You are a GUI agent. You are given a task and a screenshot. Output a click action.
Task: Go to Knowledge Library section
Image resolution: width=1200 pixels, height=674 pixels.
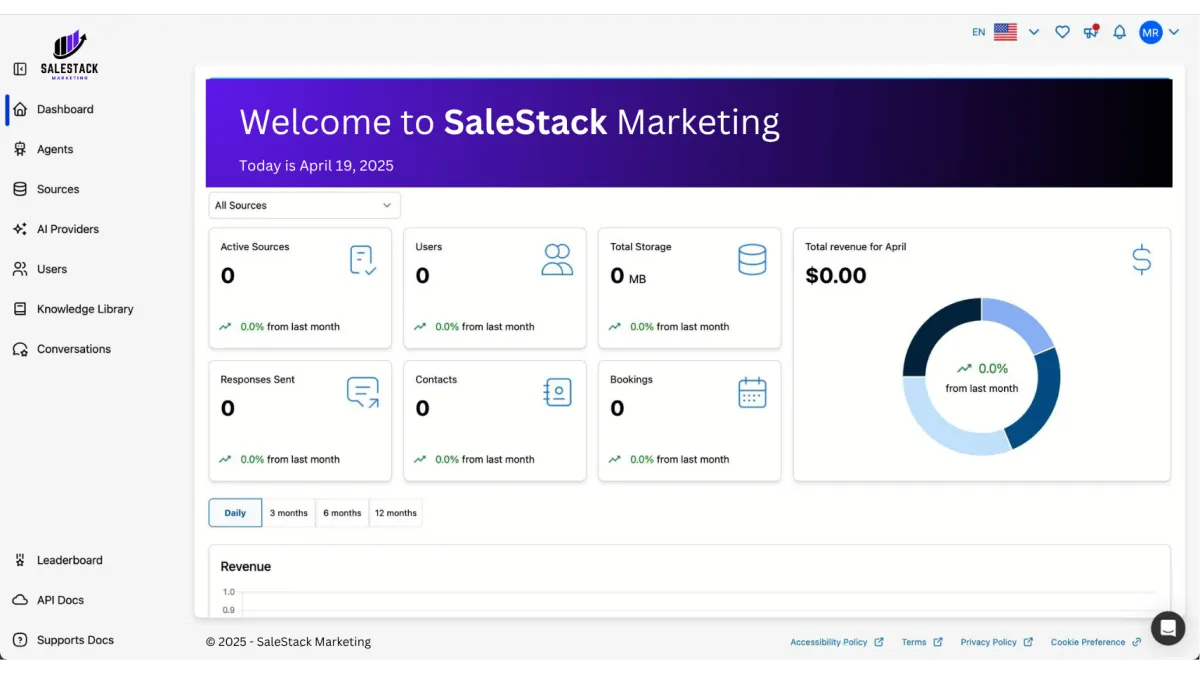coord(85,309)
